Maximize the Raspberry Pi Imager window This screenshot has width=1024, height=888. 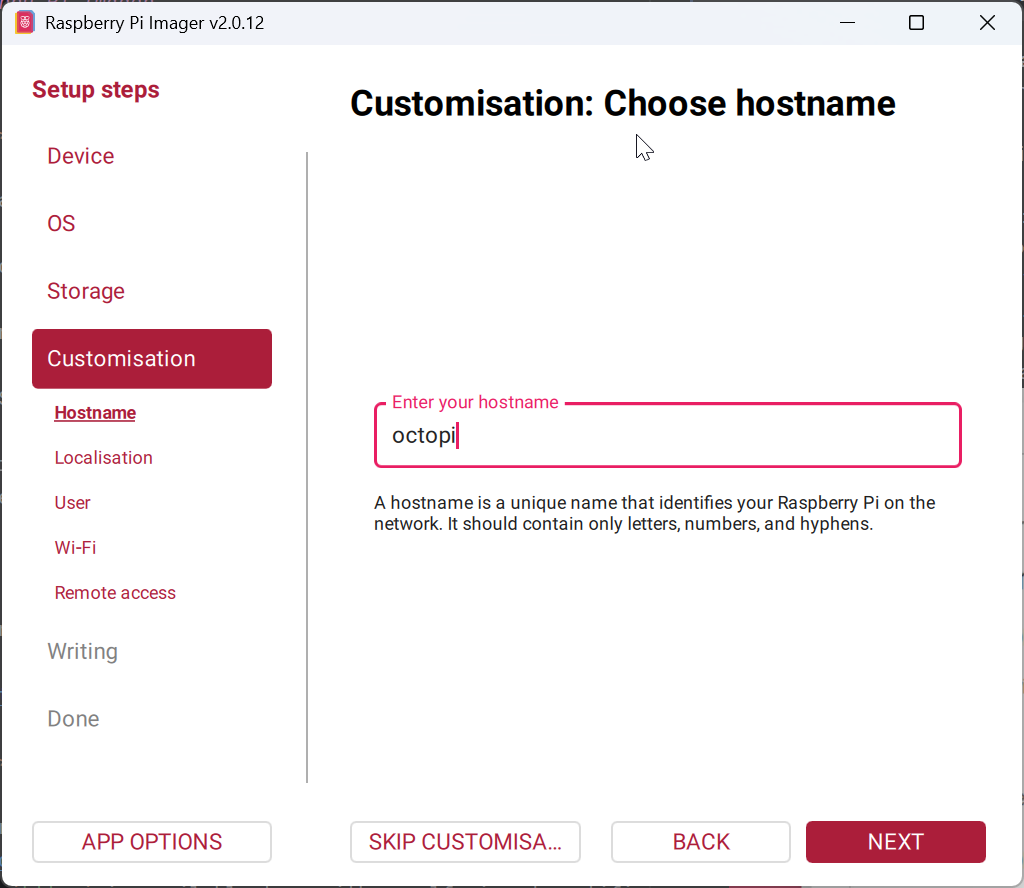click(916, 23)
